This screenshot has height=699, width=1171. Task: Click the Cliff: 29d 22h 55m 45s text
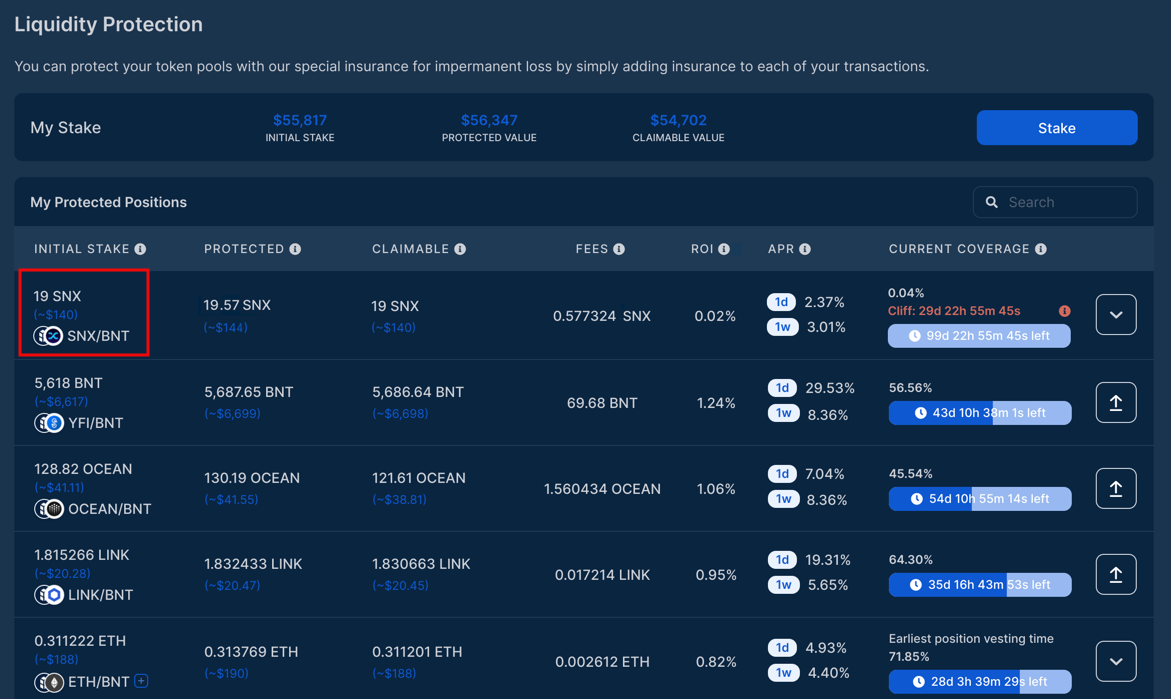954,311
